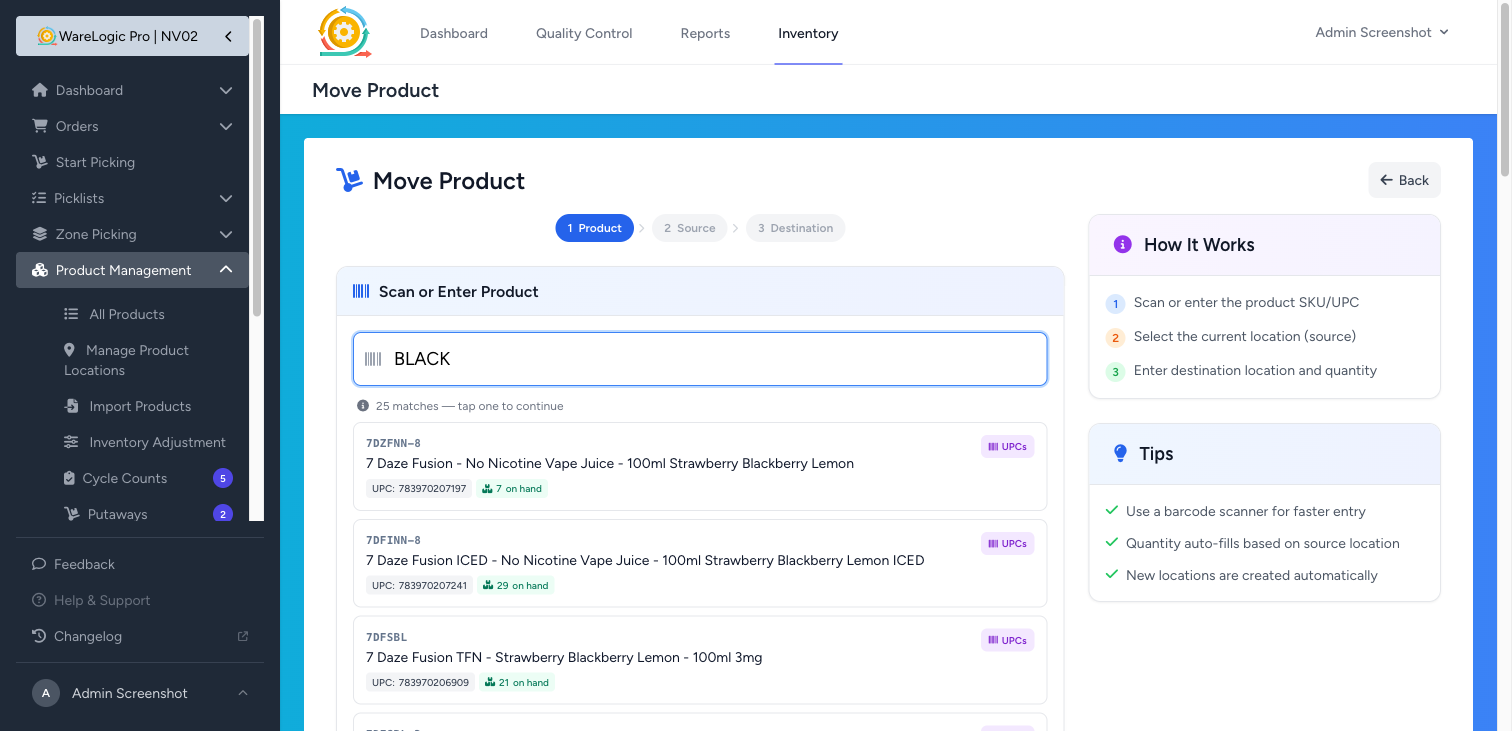Click the Import Products file icon

pyautogui.click(x=71, y=406)
